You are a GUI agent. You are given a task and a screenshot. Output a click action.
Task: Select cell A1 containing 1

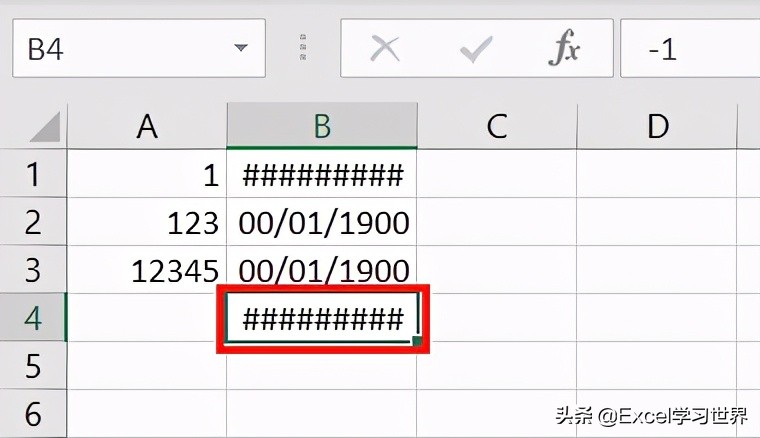[x=147, y=173]
